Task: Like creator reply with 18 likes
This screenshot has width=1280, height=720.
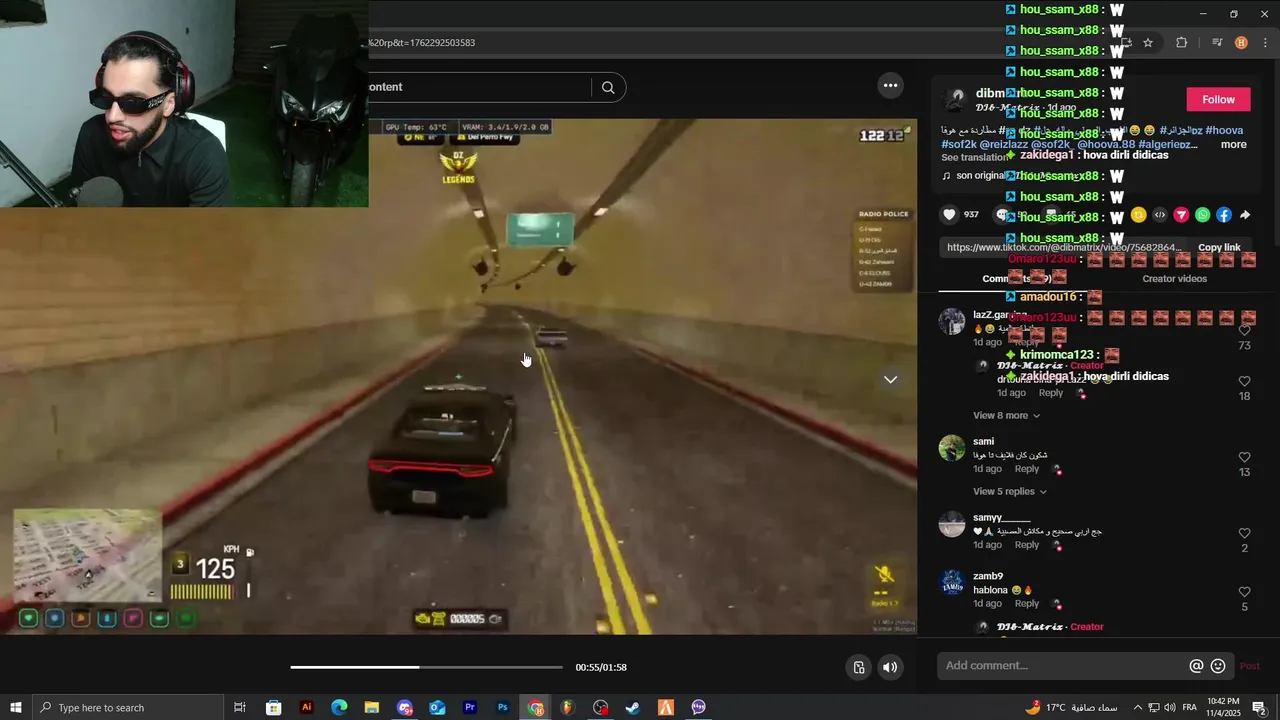Action: tap(1245, 382)
